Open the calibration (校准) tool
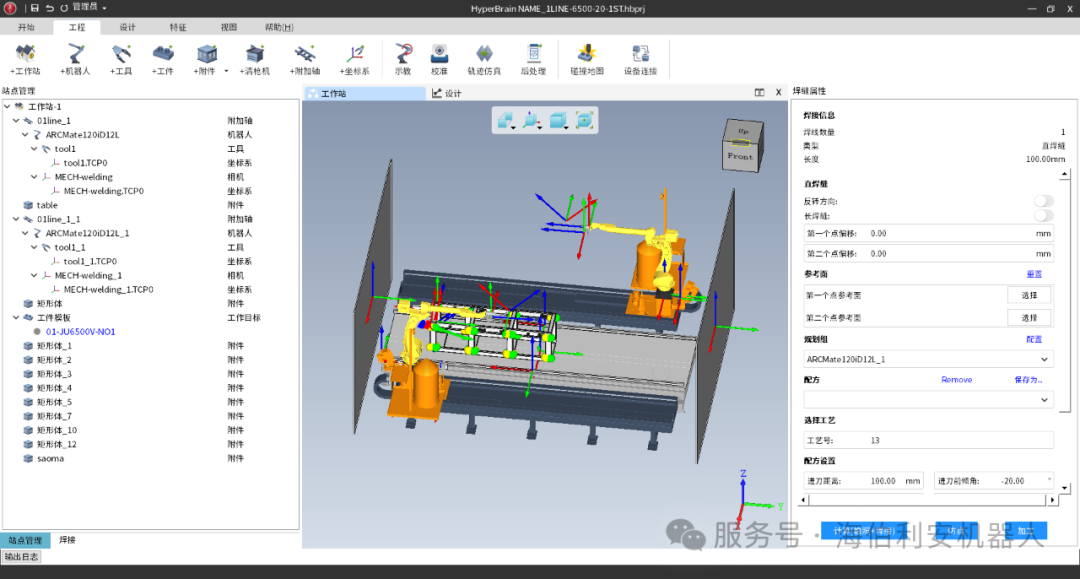1080x579 pixels. click(439, 54)
